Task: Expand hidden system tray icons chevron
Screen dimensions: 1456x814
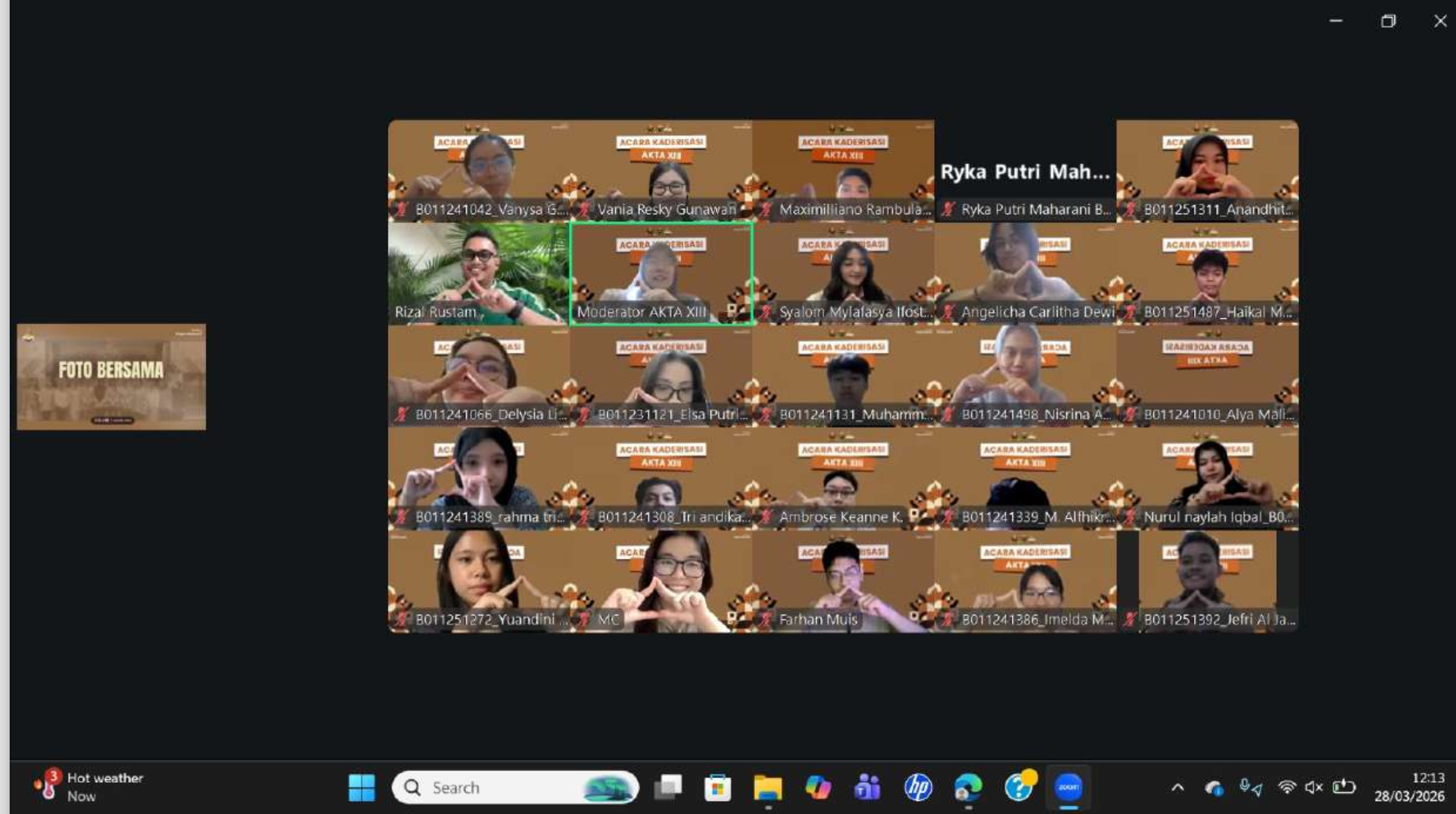Action: coord(1177,787)
